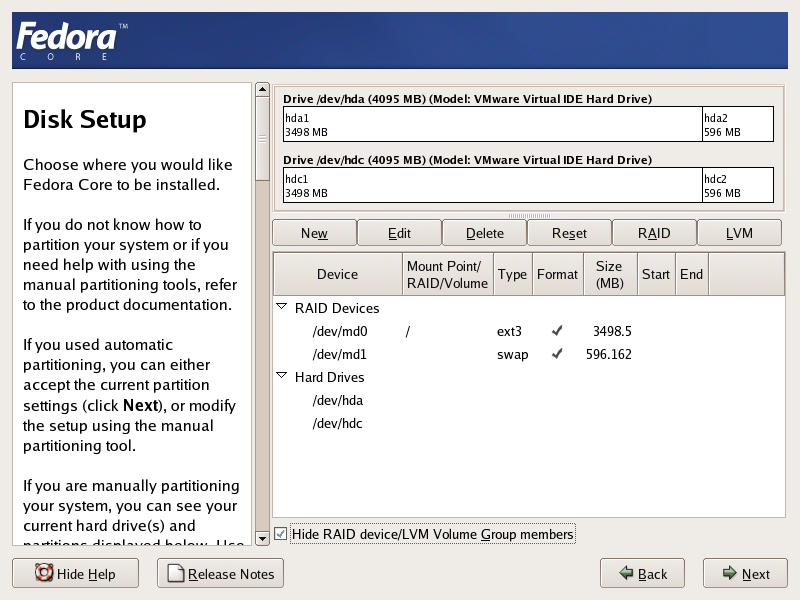
Task: Click the document icon on Release Notes
Action: 176,573
